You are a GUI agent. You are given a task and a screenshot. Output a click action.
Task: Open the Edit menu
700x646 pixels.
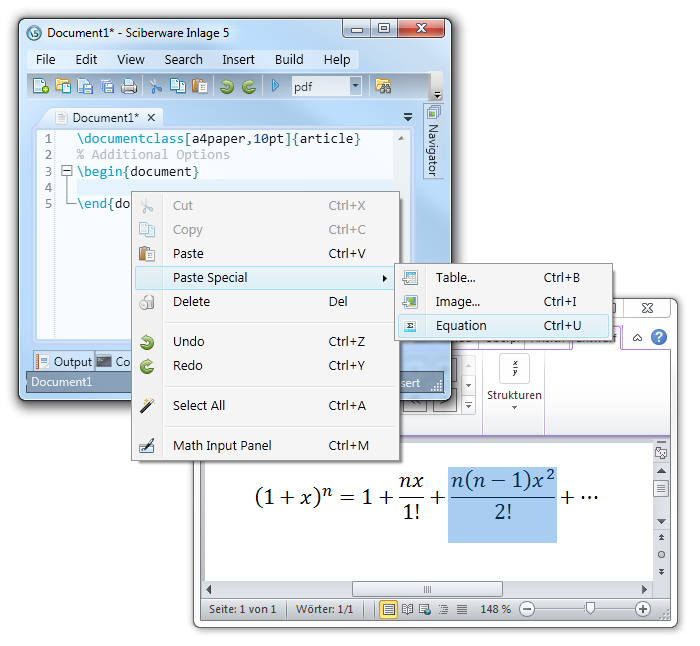pos(86,59)
